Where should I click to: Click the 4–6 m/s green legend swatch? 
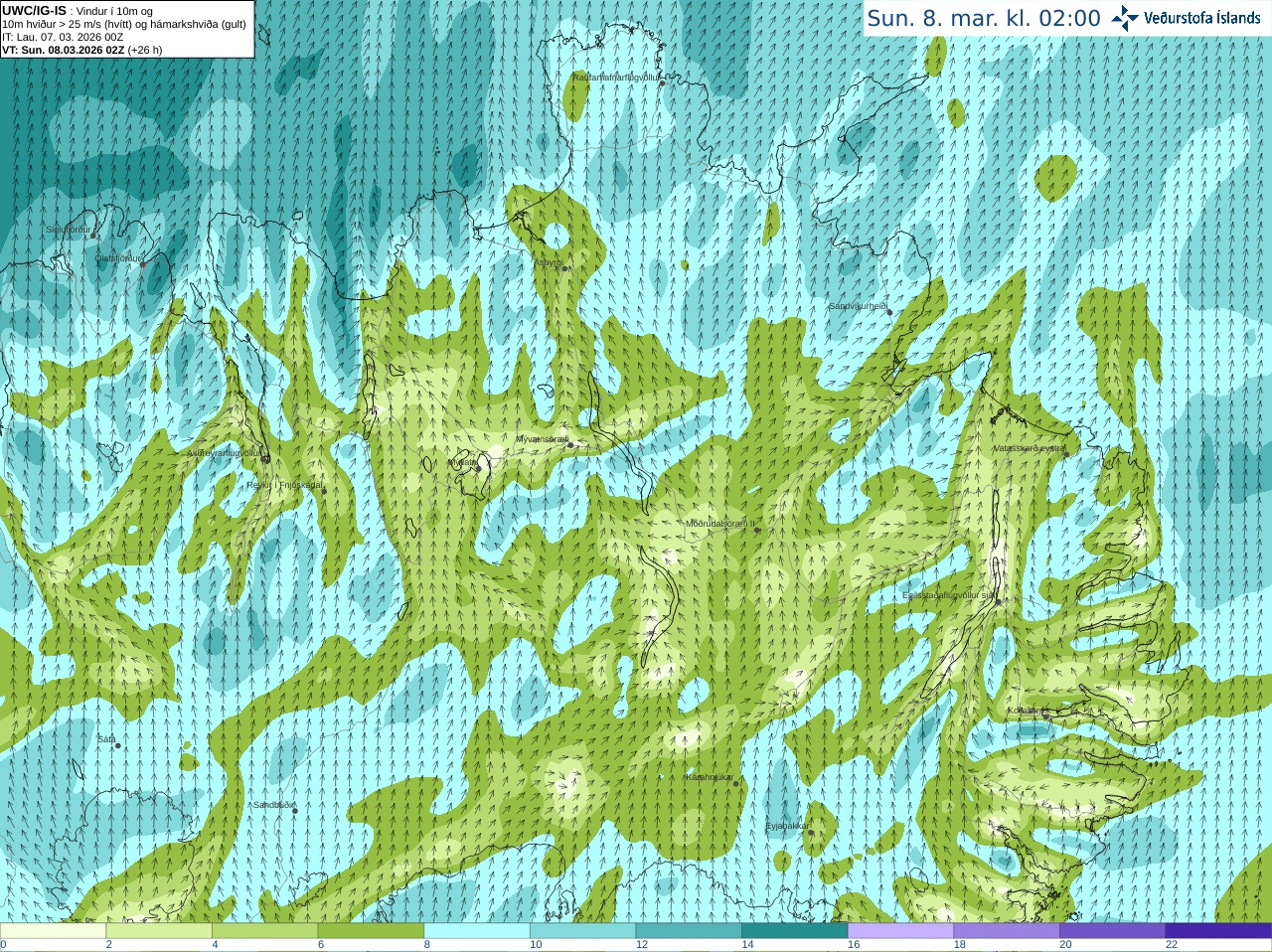pyautogui.click(x=265, y=930)
